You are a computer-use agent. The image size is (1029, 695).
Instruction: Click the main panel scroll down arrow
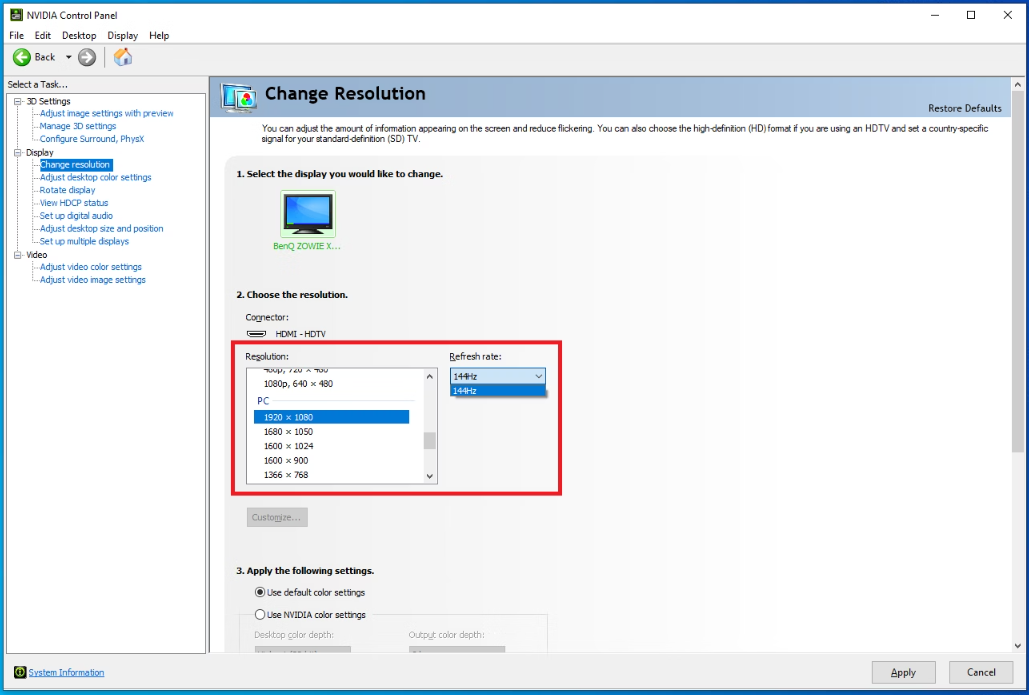[1018, 646]
